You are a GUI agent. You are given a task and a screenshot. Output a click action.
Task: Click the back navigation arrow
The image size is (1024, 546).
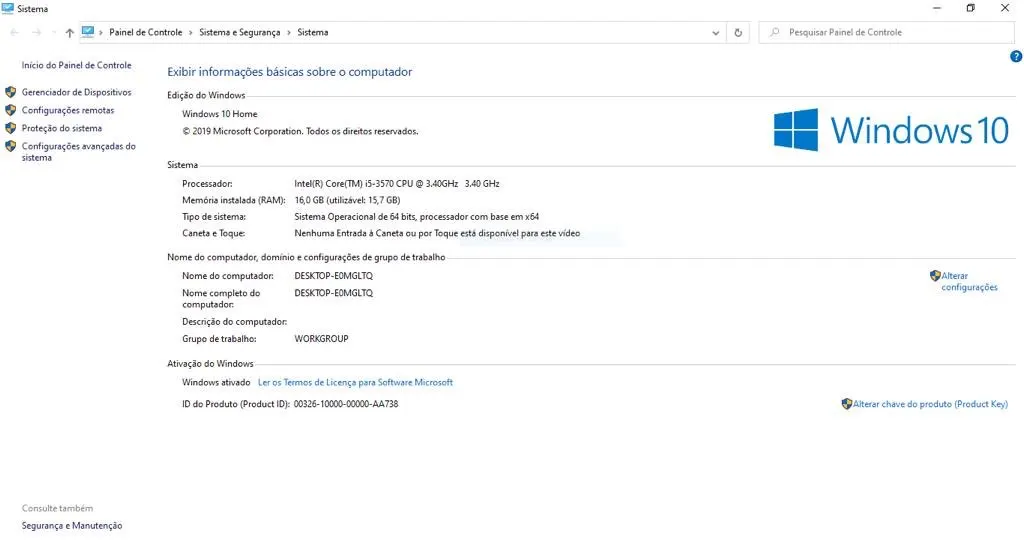click(14, 33)
